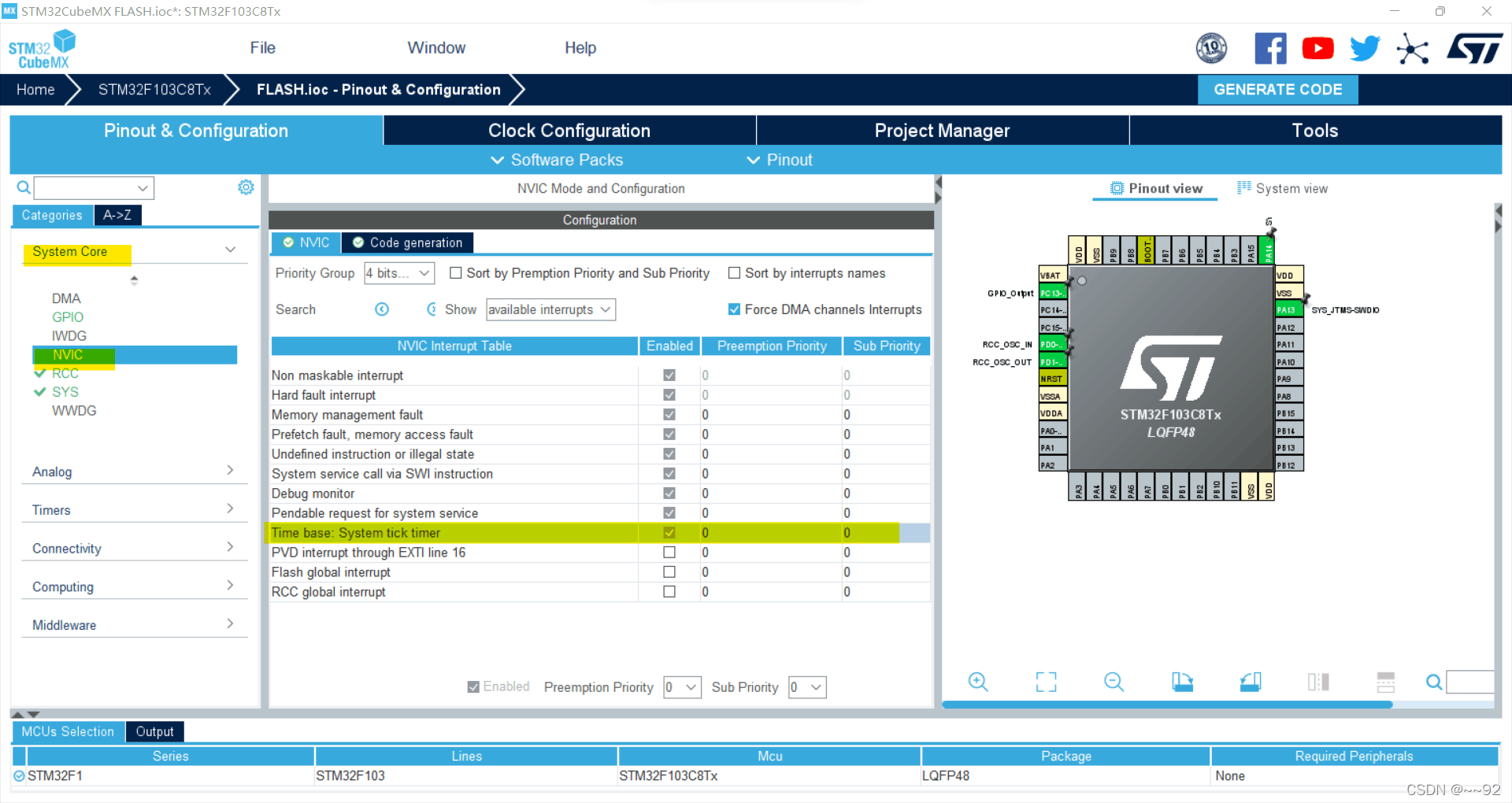Switch to Clock Configuration tab
The width and height of the screenshot is (1512, 803).
tap(569, 131)
